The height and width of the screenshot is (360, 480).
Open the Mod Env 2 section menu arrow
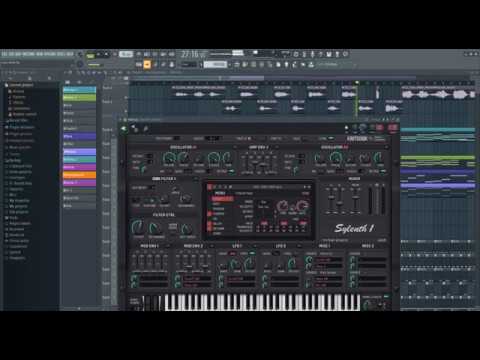[x=211, y=246]
